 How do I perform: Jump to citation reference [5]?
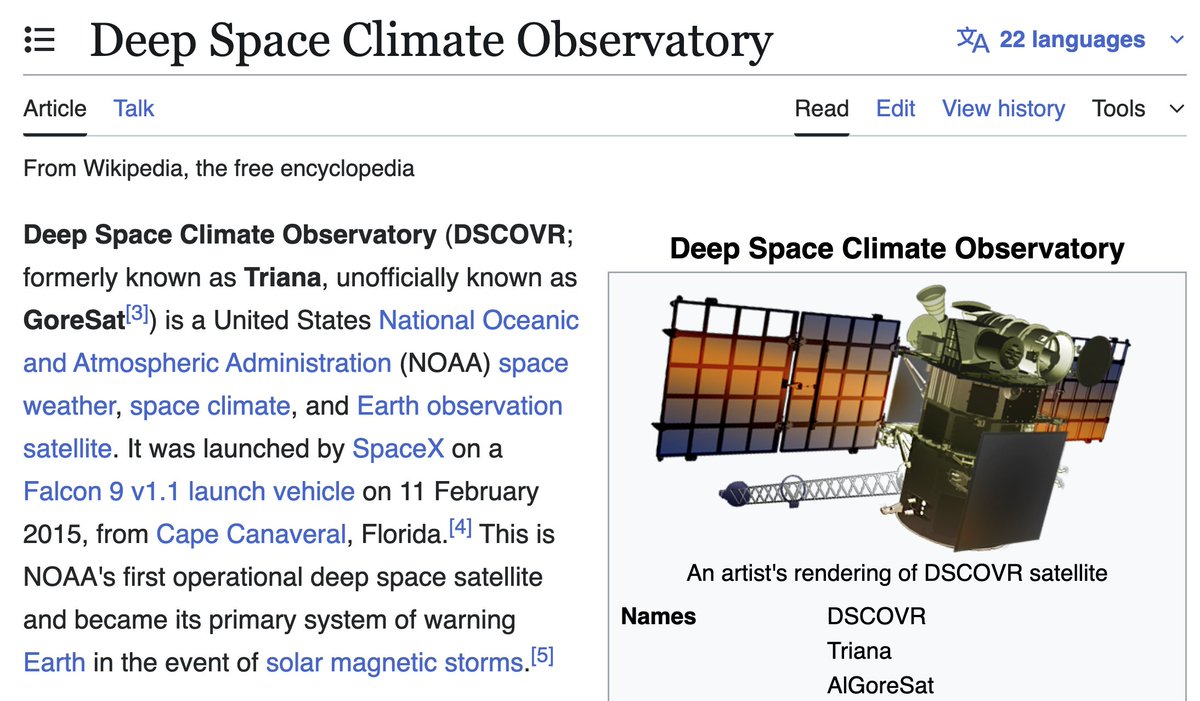click(542, 655)
